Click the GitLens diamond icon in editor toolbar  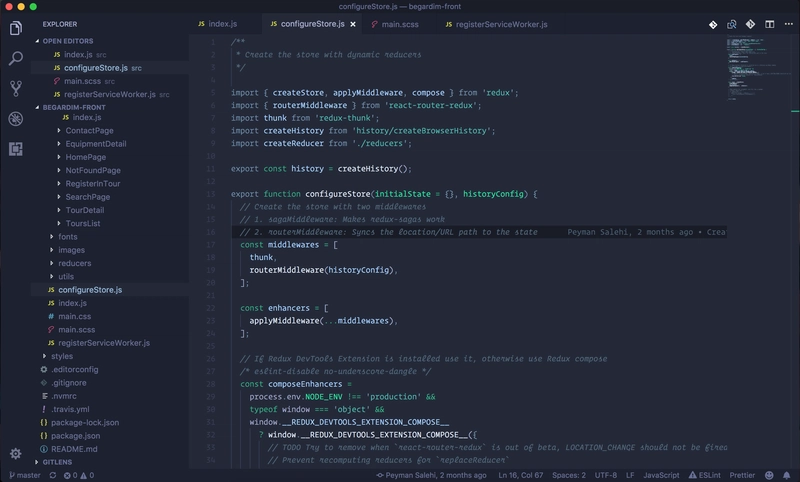pos(713,24)
